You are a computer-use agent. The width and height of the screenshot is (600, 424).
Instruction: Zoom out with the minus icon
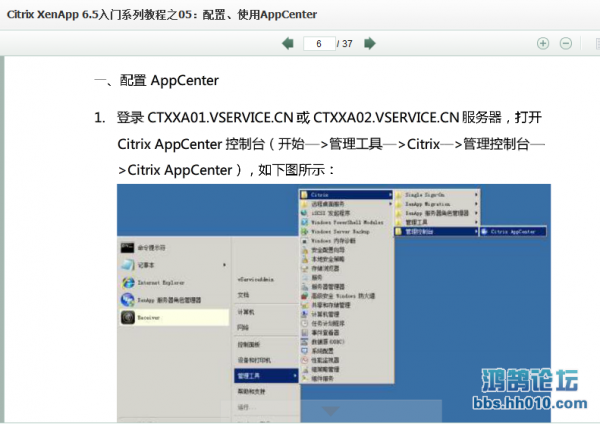click(x=566, y=43)
